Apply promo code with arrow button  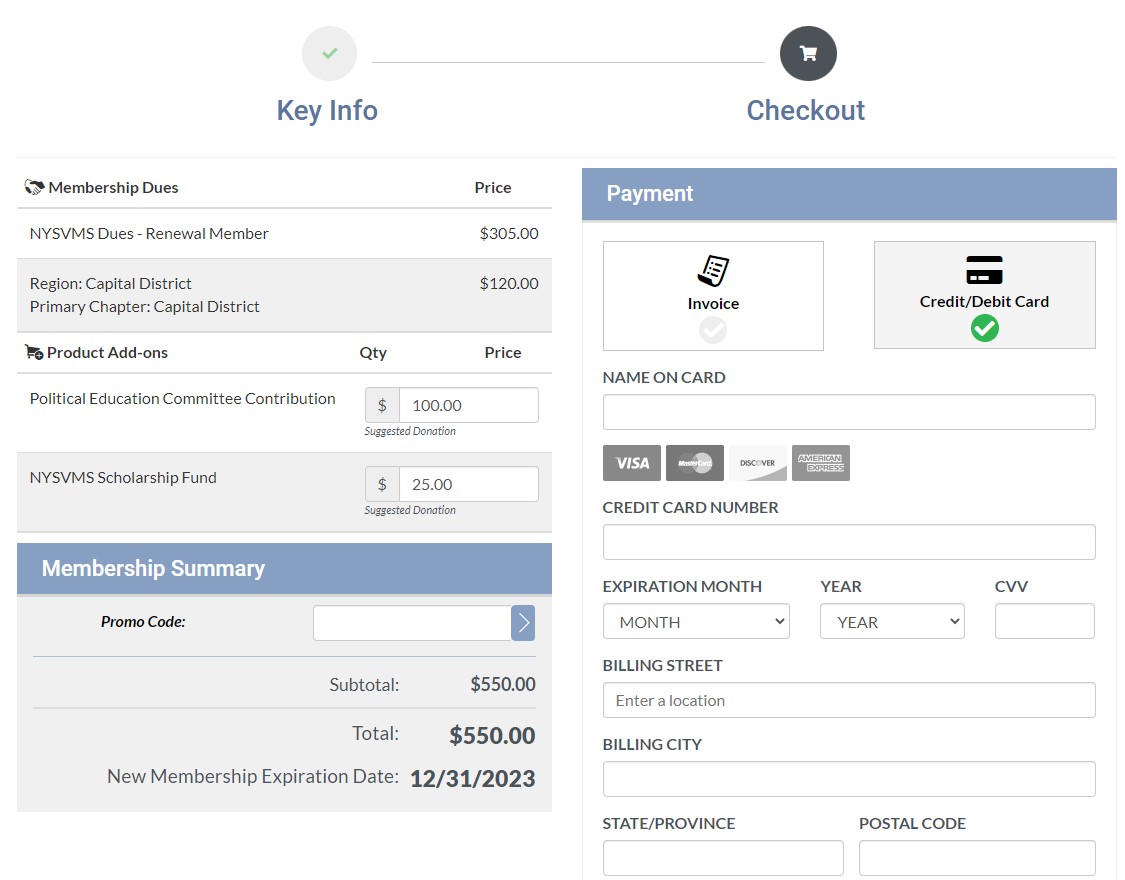[x=523, y=623]
